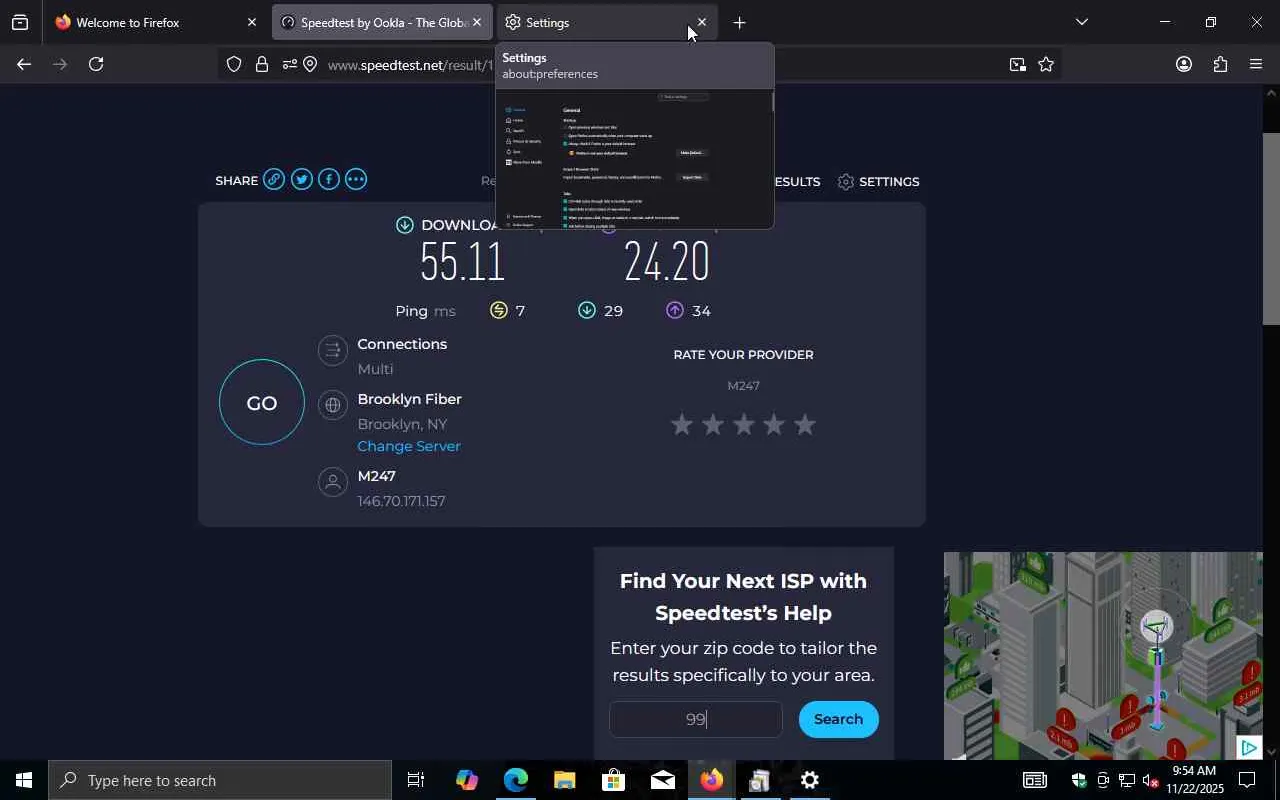1280x800 pixels.
Task: Close the Speedtest by Ookla tab
Action: [477, 22]
